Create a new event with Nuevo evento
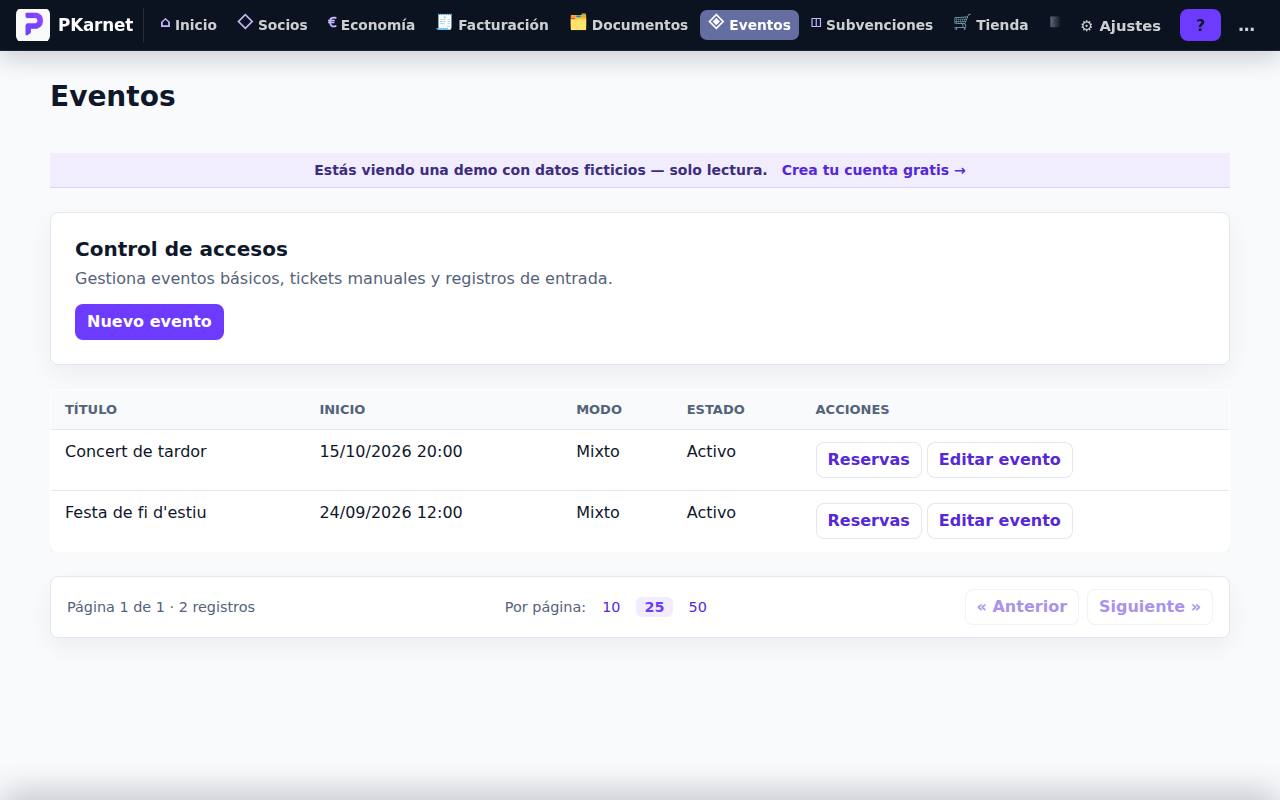Viewport: 1280px width, 800px height. point(149,322)
